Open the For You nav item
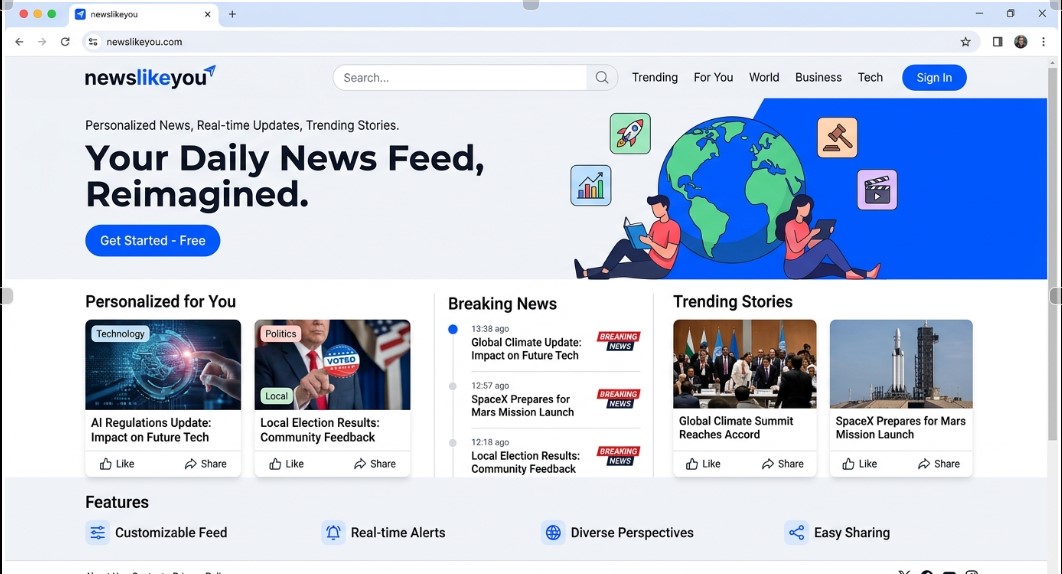Screen dimensions: 1062x574 click(x=713, y=77)
